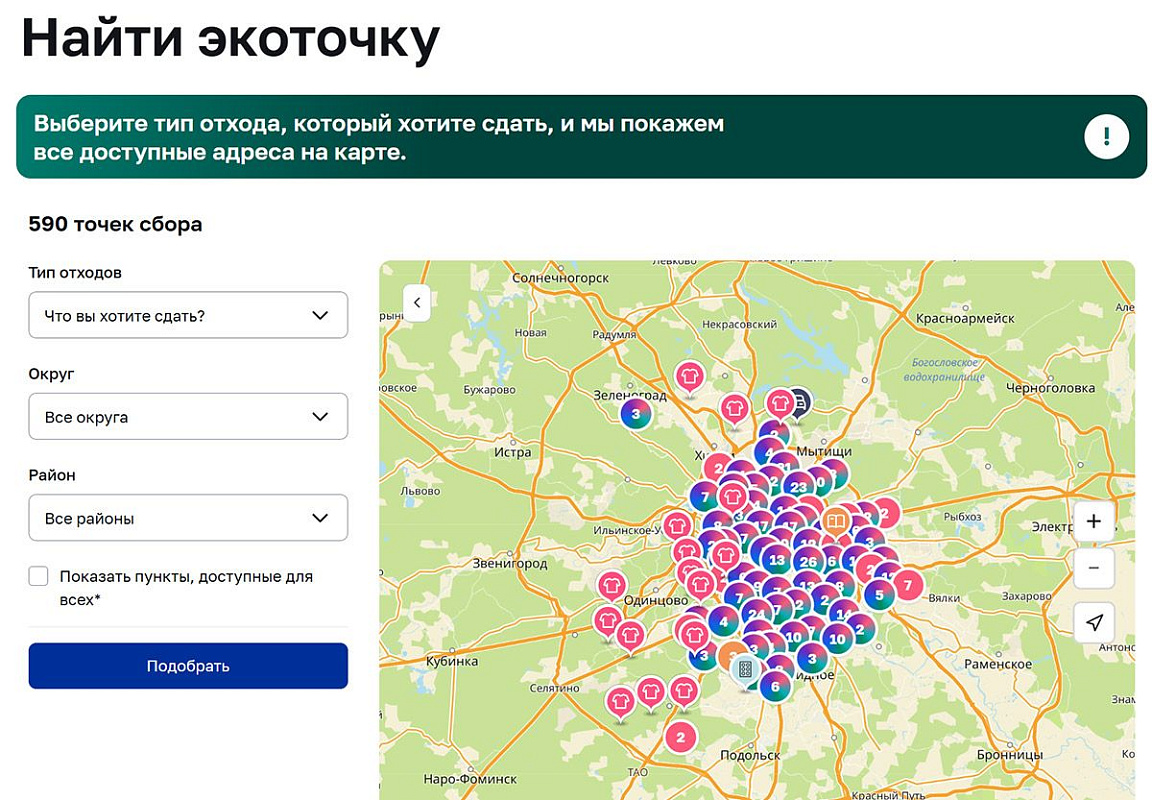Click the cluster marker 3 near Зеленоград
The width and height of the screenshot is (1152, 800).
coord(636,414)
